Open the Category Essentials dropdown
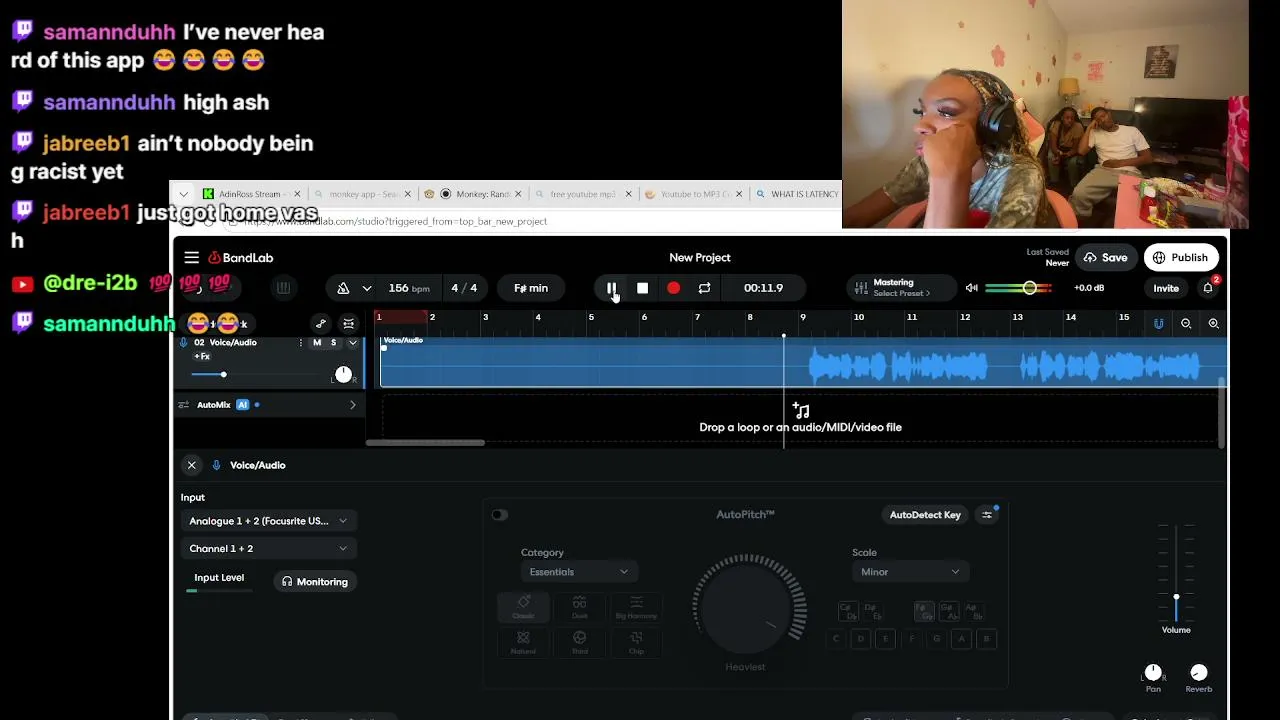 pyautogui.click(x=578, y=572)
